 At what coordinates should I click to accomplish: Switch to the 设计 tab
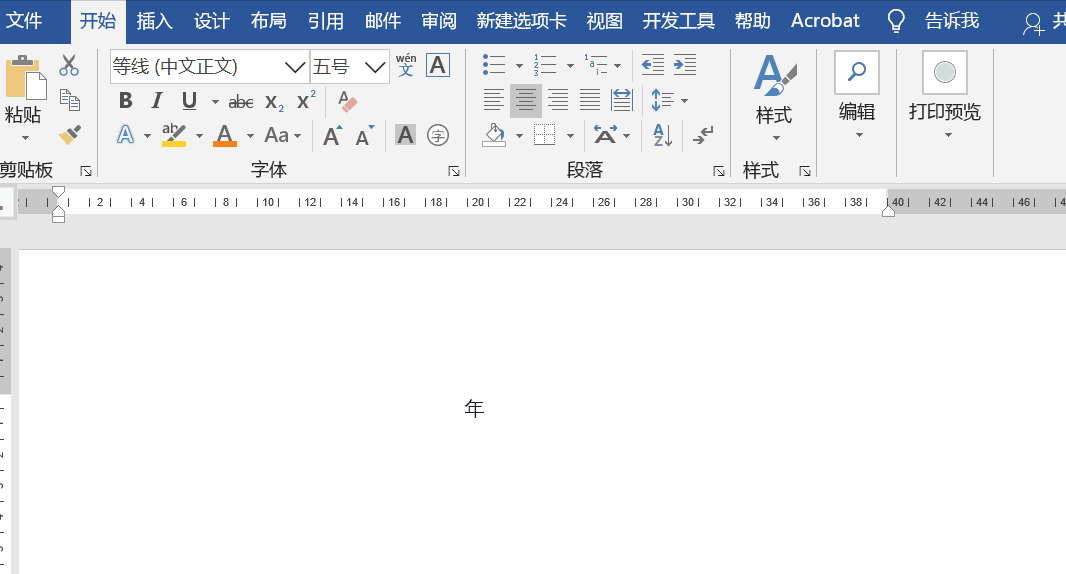[x=211, y=21]
